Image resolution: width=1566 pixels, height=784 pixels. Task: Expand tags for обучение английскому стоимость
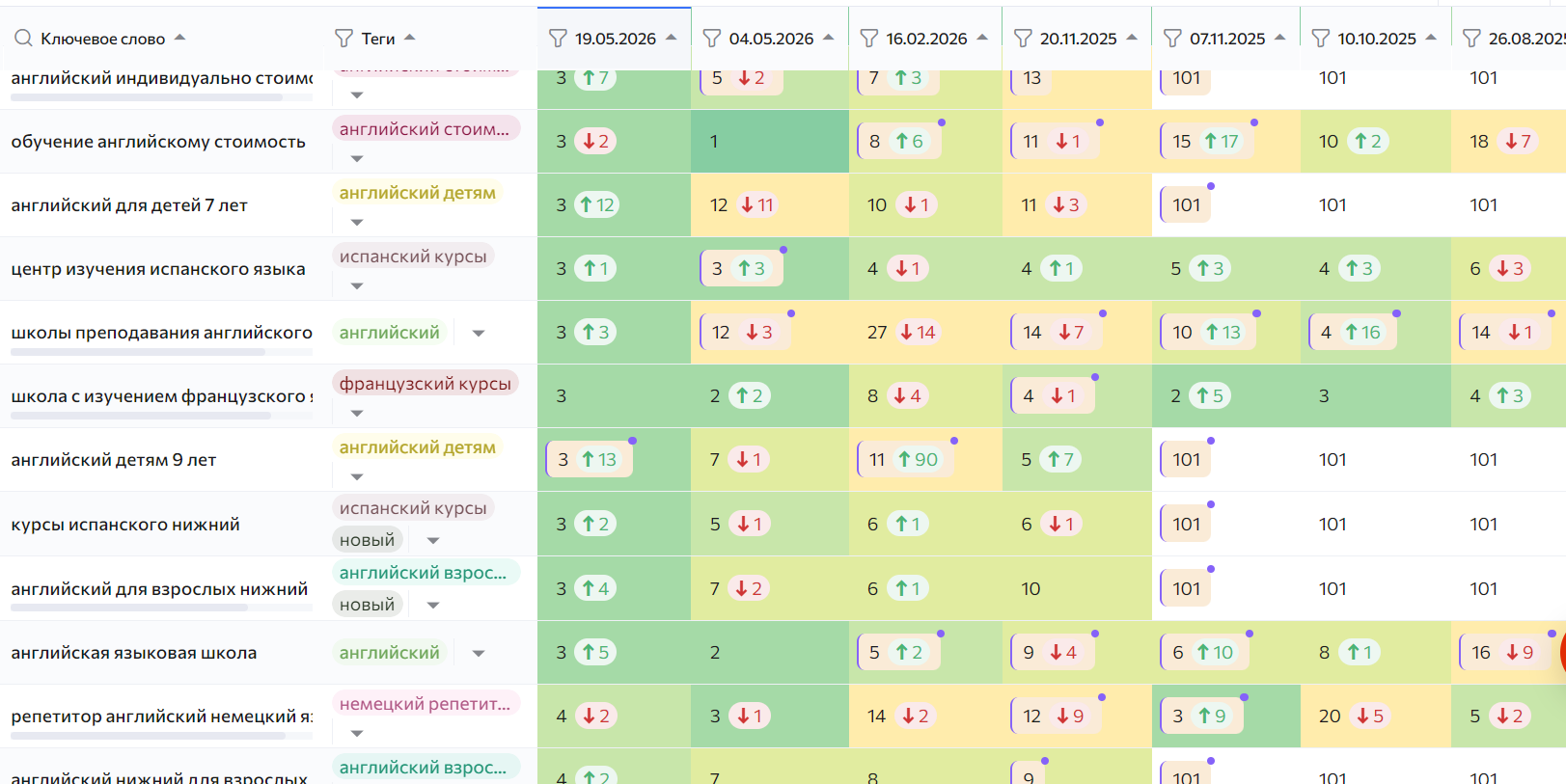click(357, 158)
